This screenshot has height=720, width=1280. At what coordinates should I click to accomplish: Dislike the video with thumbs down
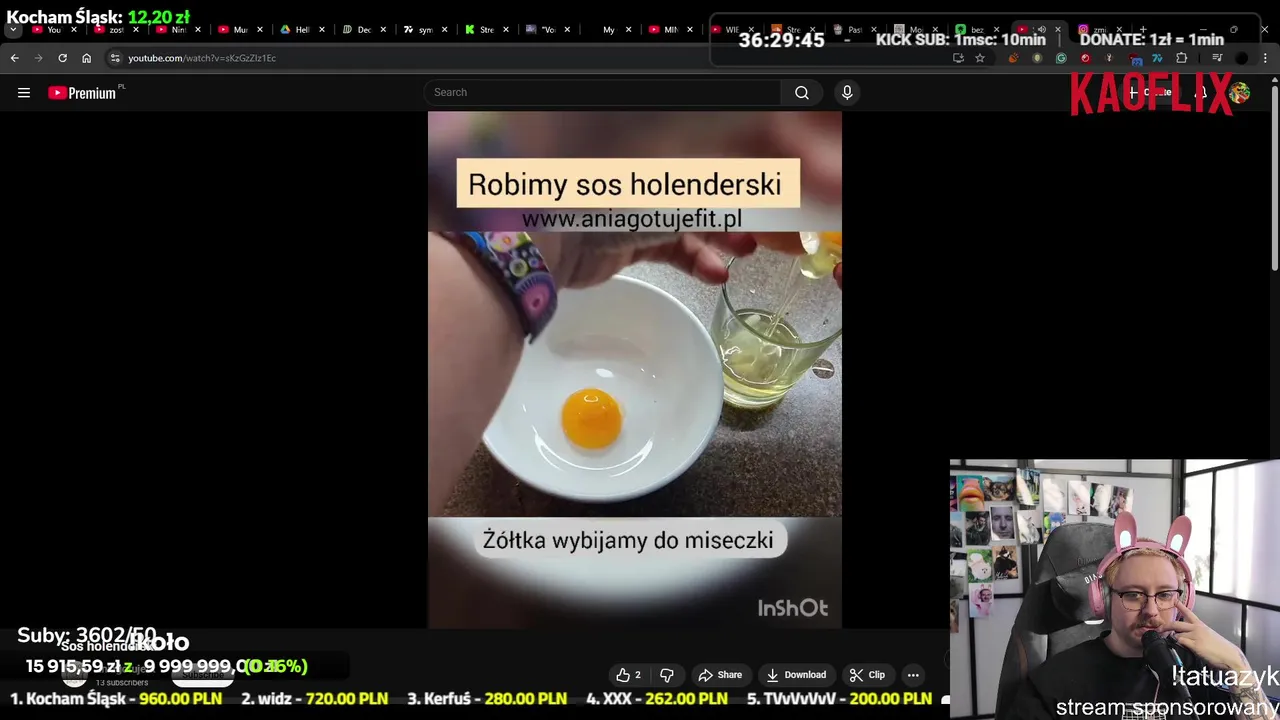(x=666, y=675)
